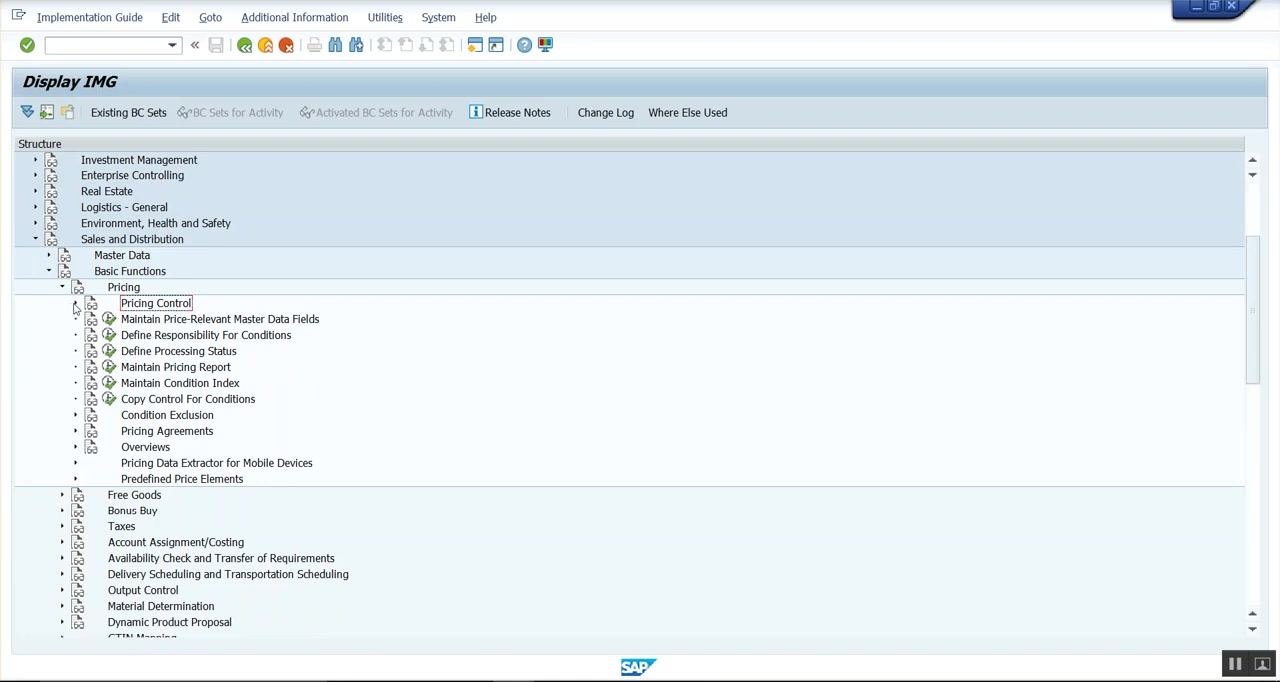Open documentation icon for Sales and Distribution
Screen dimensions: 1280x682
coord(51,239)
